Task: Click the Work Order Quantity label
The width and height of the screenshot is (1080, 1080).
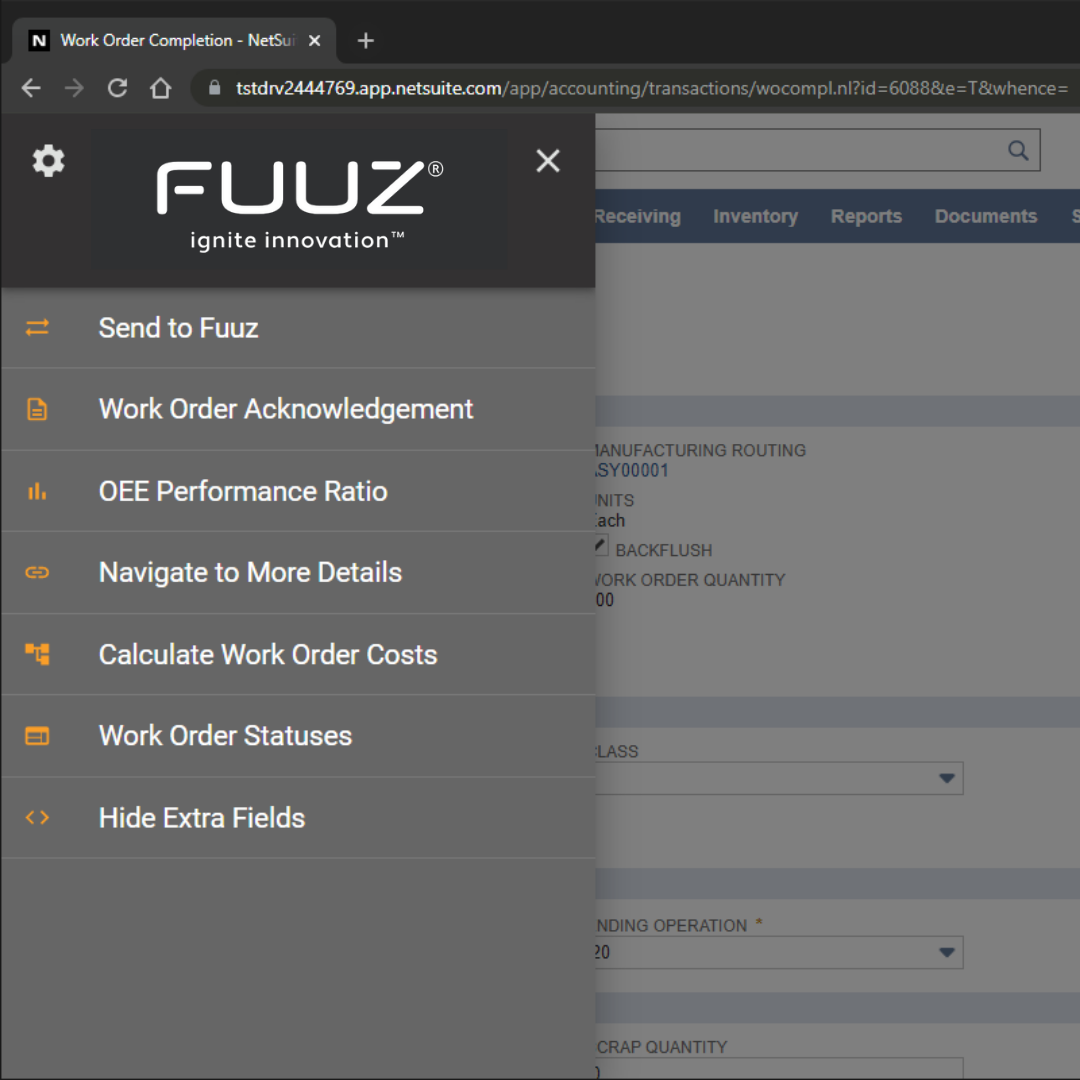Action: 690,580
